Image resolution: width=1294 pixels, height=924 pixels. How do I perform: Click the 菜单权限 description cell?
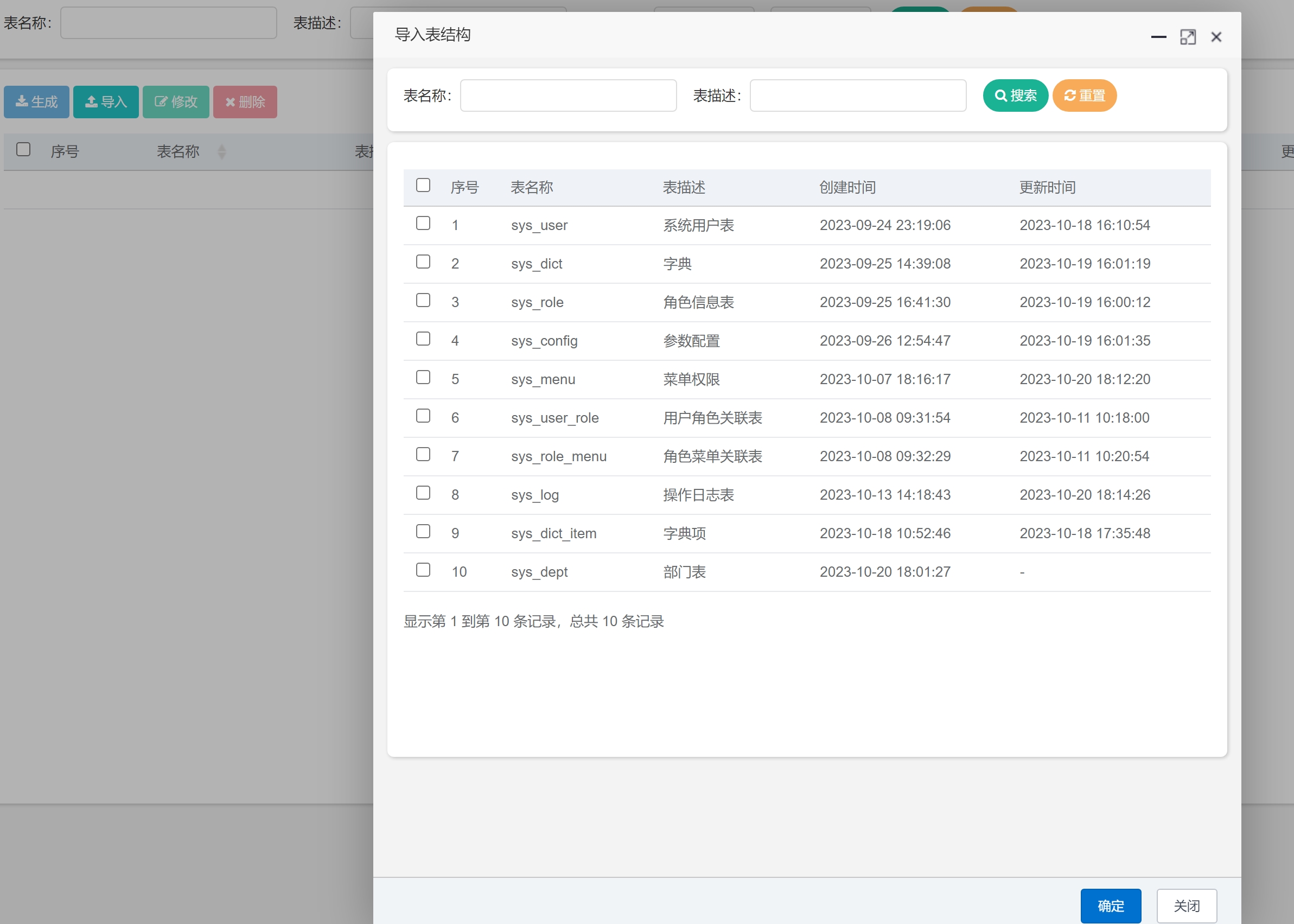click(x=692, y=379)
